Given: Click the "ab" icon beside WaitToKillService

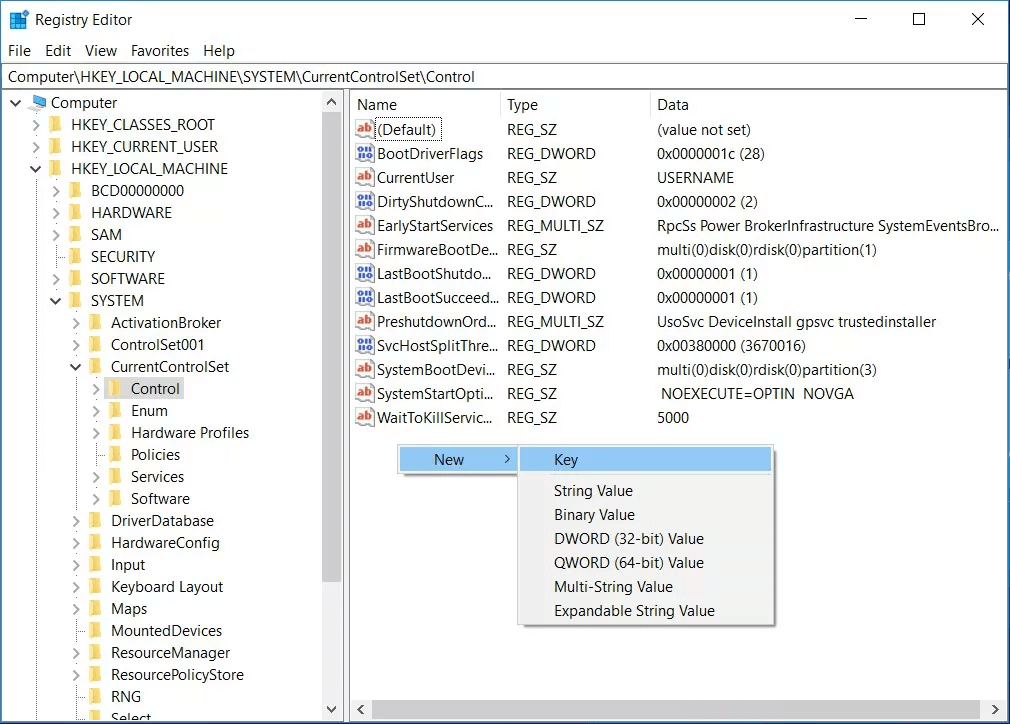Looking at the screenshot, I should tap(365, 417).
